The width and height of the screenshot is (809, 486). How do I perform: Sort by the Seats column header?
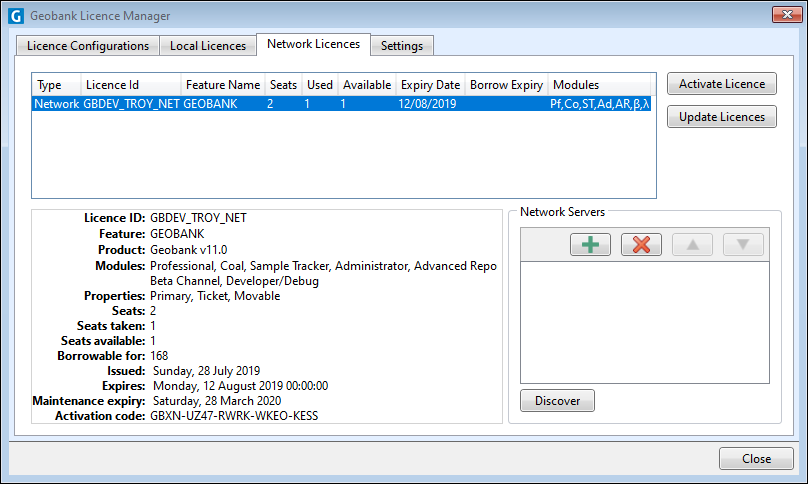pos(283,85)
